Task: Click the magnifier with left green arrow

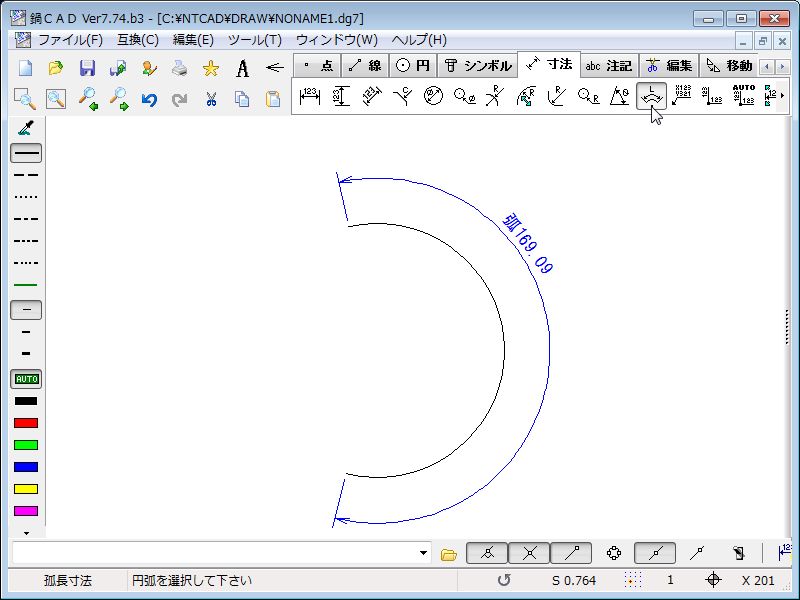Action: click(87, 98)
